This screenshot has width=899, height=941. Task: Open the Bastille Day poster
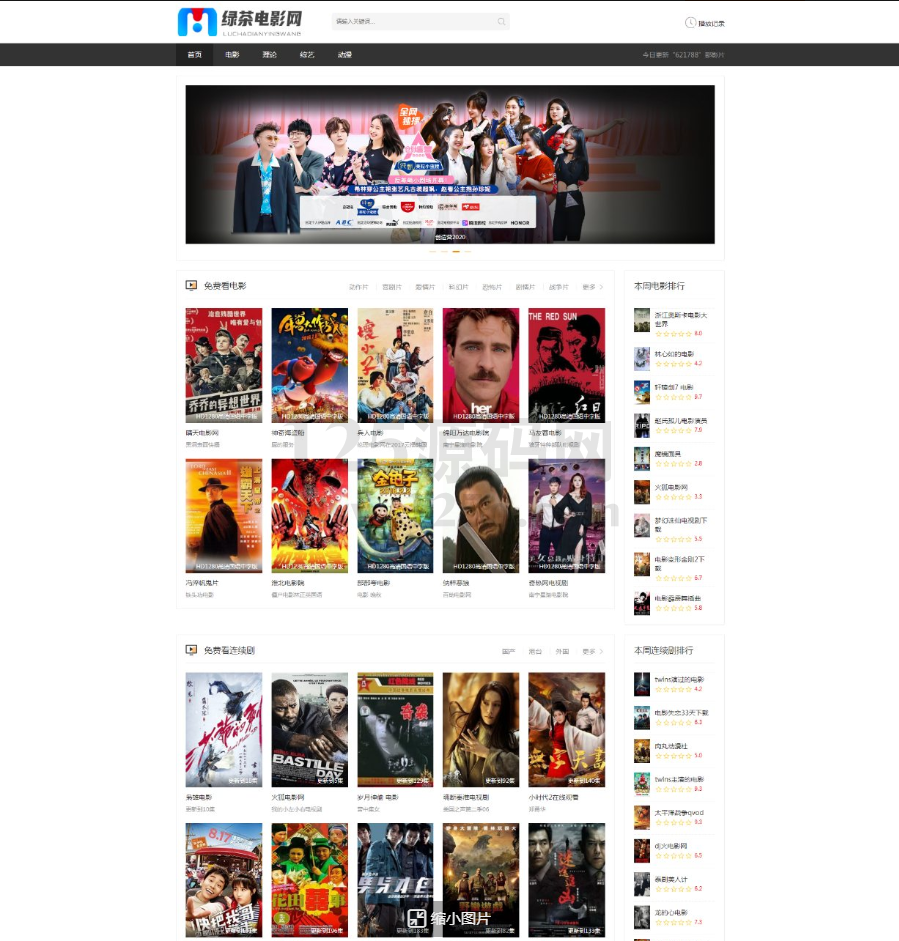pyautogui.click(x=309, y=729)
